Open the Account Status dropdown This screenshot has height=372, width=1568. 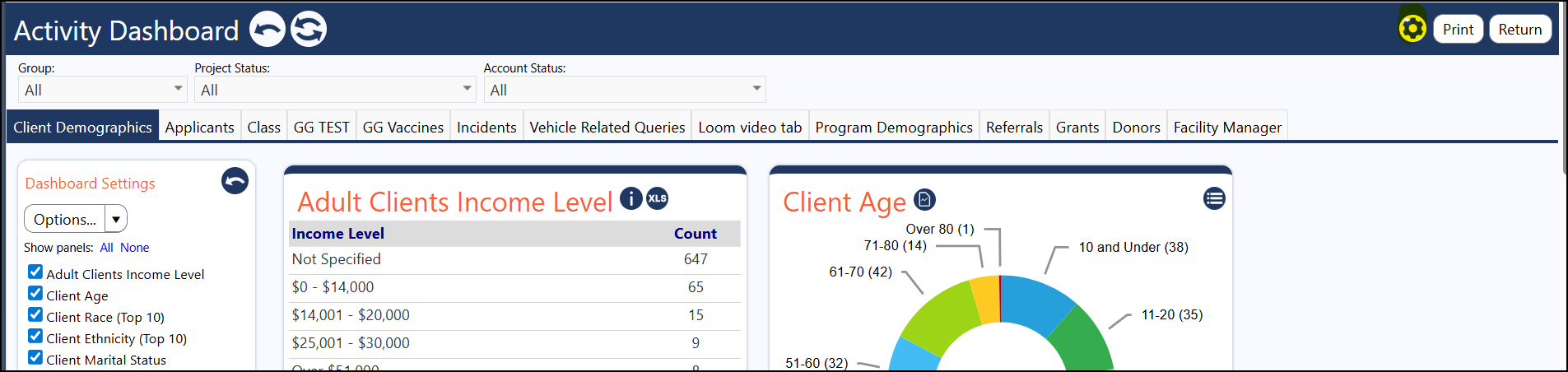[x=625, y=89]
